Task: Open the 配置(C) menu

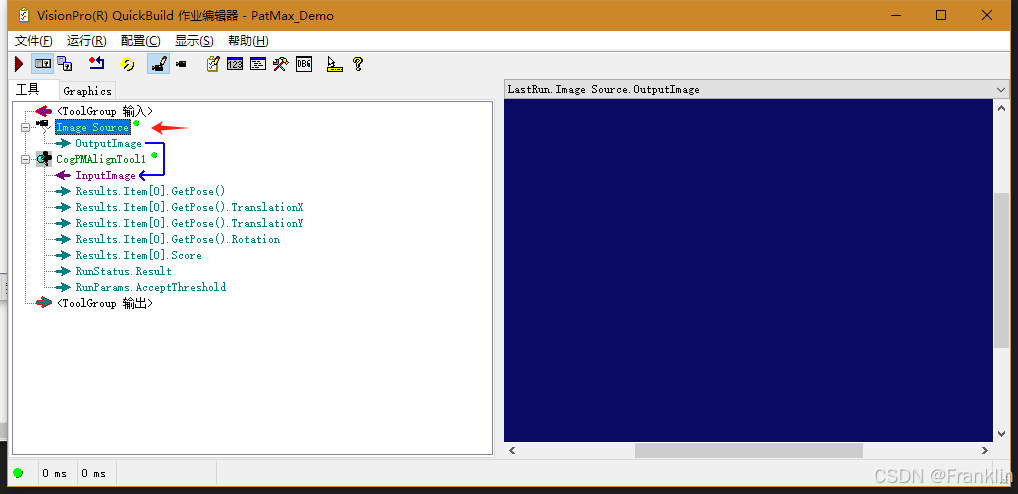Action: point(140,41)
